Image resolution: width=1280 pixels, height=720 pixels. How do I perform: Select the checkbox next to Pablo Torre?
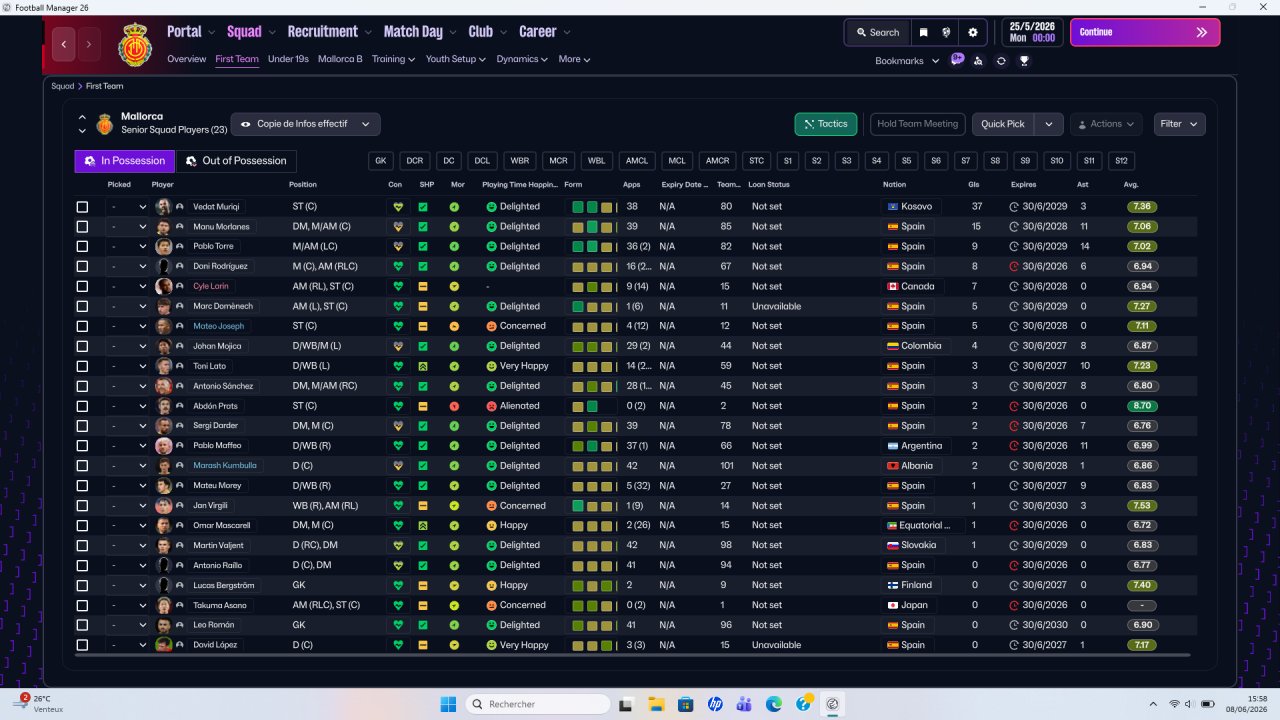(x=82, y=247)
